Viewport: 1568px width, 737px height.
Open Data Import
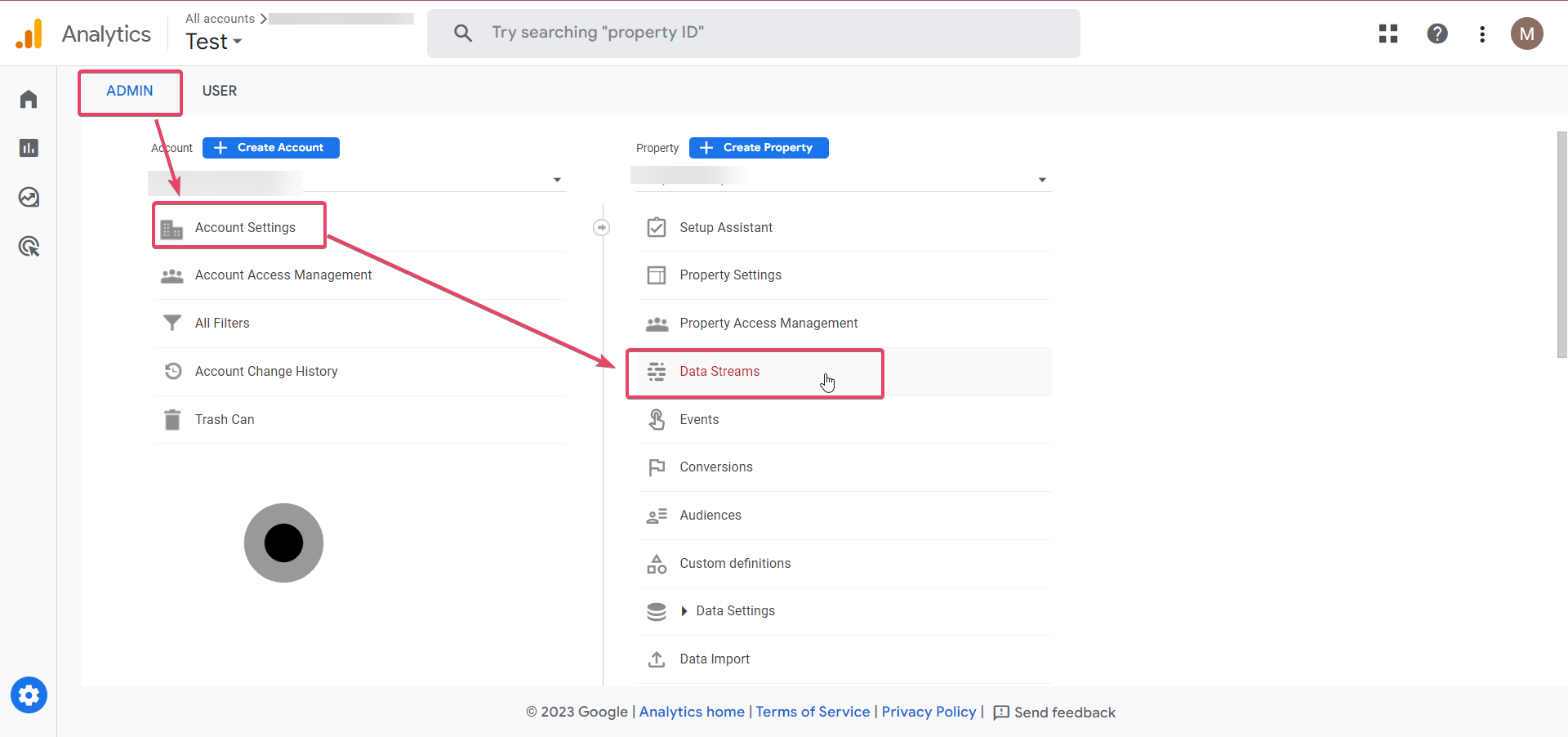tap(844, 659)
